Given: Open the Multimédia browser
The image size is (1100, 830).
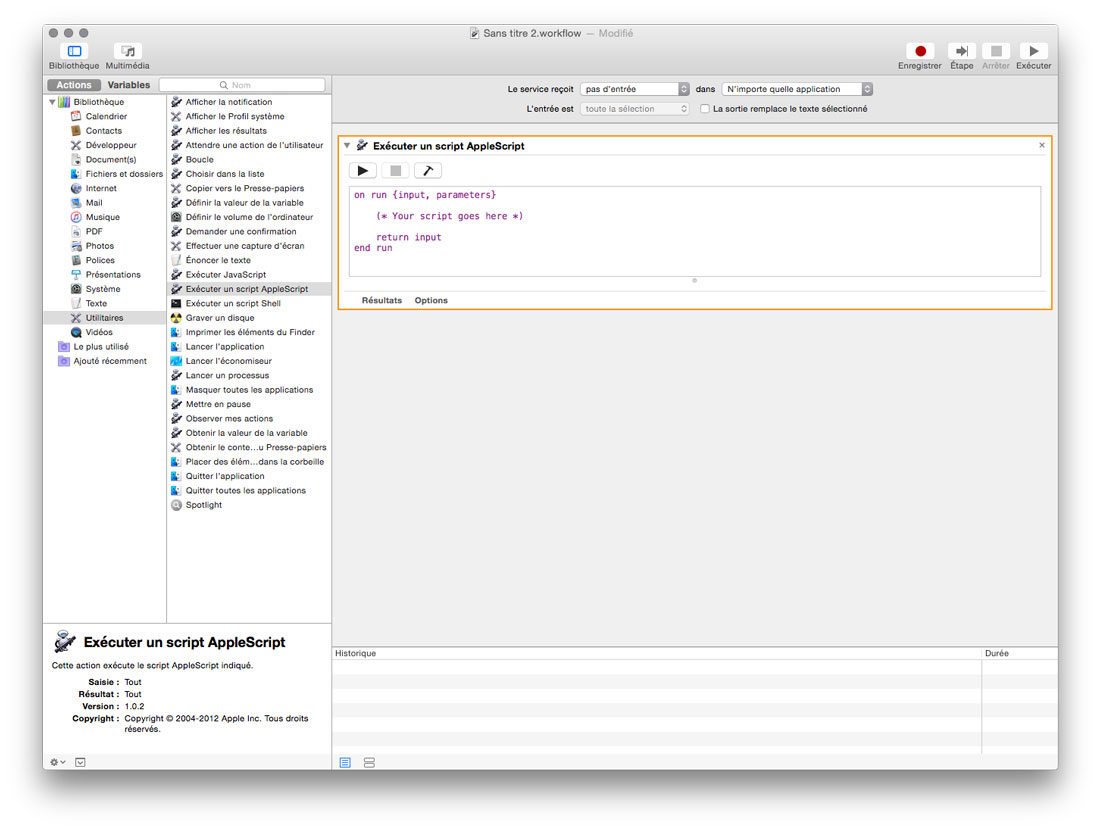Looking at the screenshot, I should [x=128, y=51].
